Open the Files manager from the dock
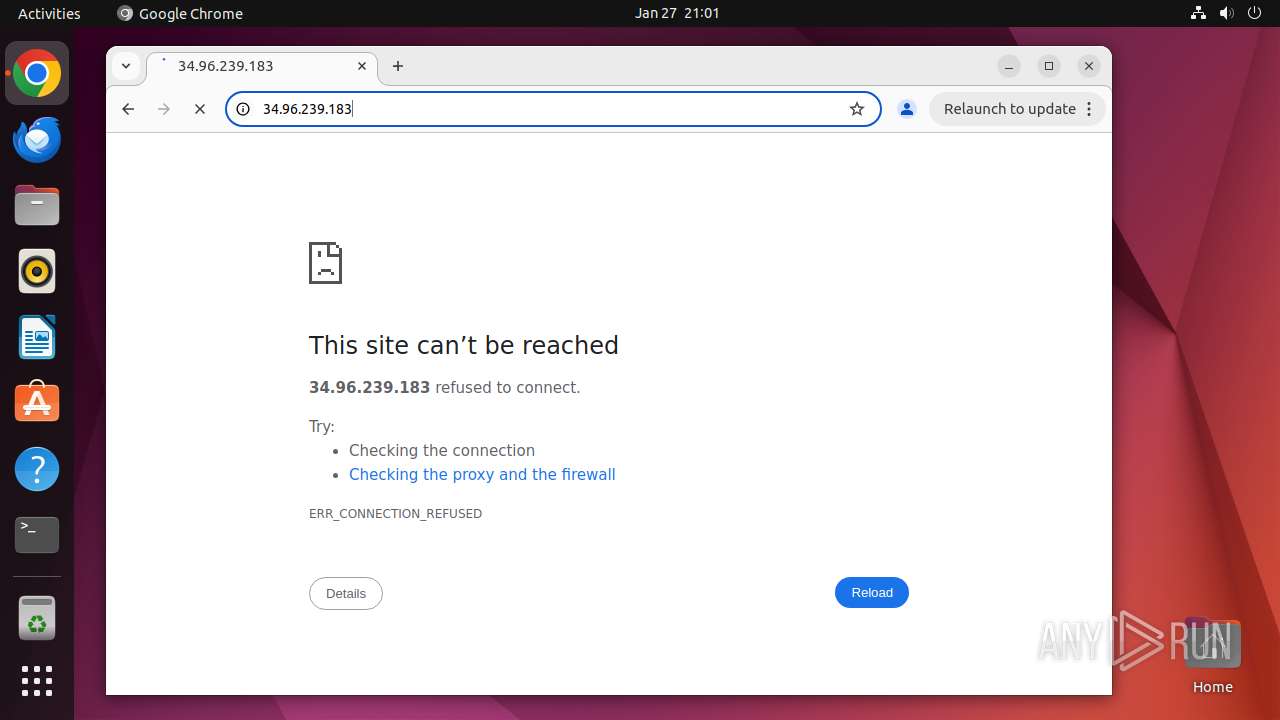The image size is (1280, 720). tap(37, 205)
